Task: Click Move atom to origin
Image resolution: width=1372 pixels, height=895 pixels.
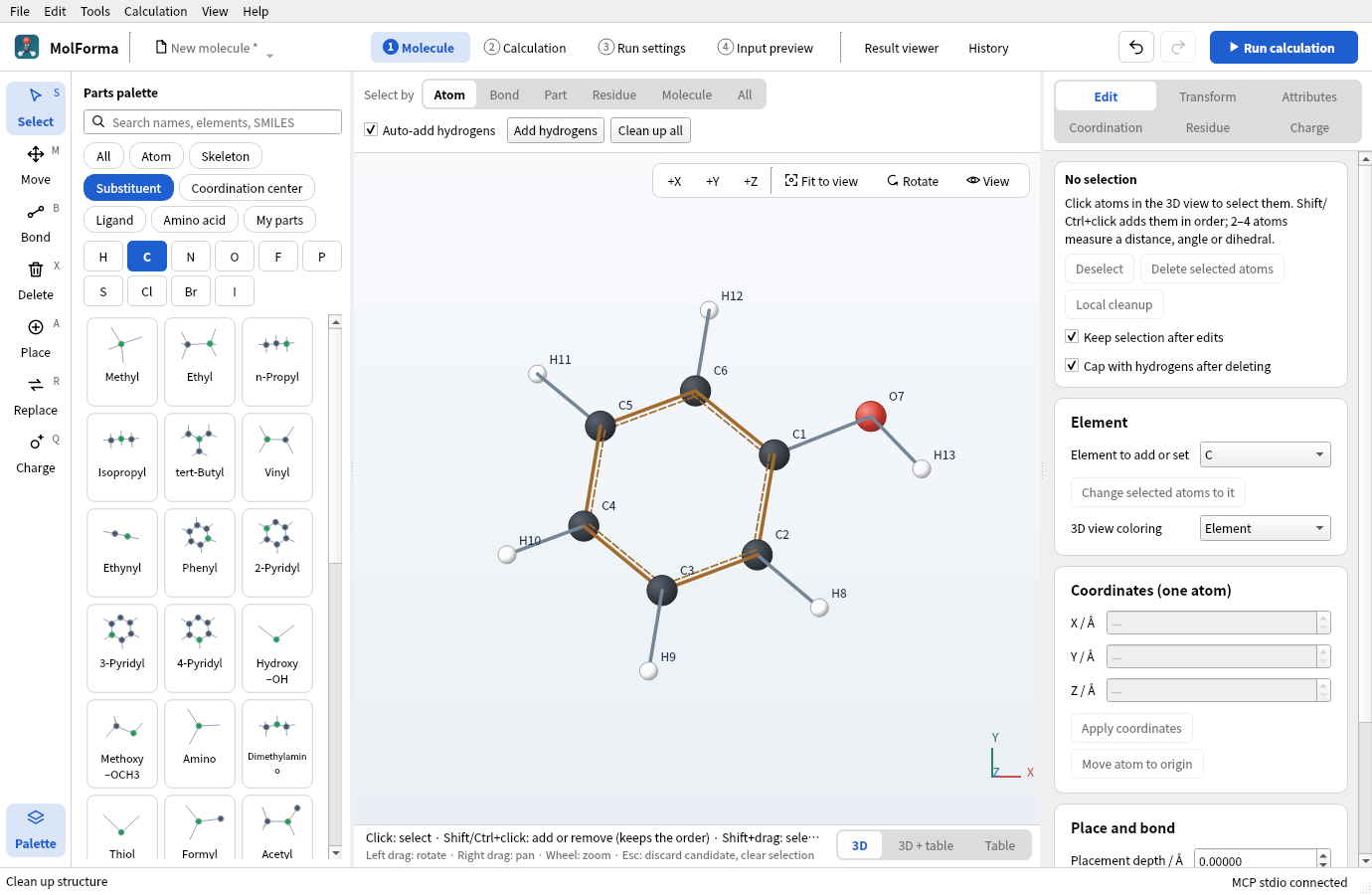Action: click(1136, 764)
